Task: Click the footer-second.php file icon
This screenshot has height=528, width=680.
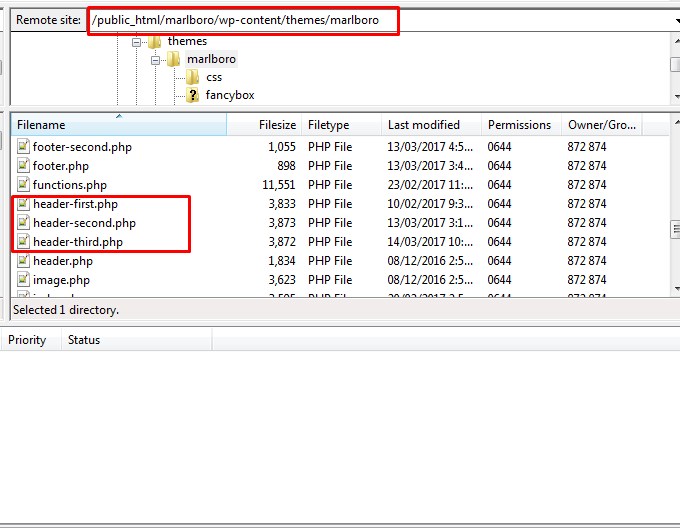Action: (x=23, y=147)
